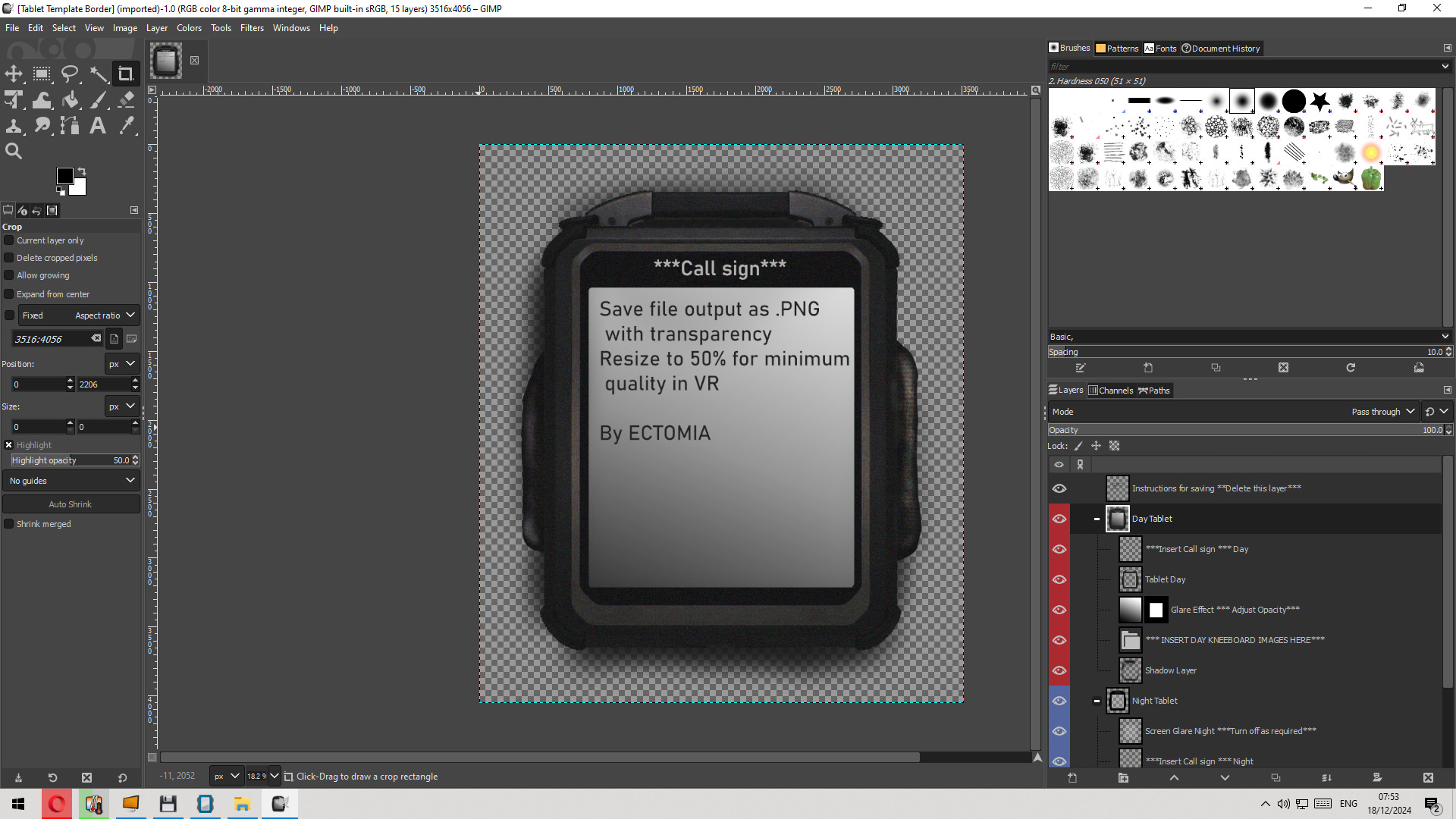Select the Eraser tool
This screenshot has width=1456, height=819.
pos(126,100)
